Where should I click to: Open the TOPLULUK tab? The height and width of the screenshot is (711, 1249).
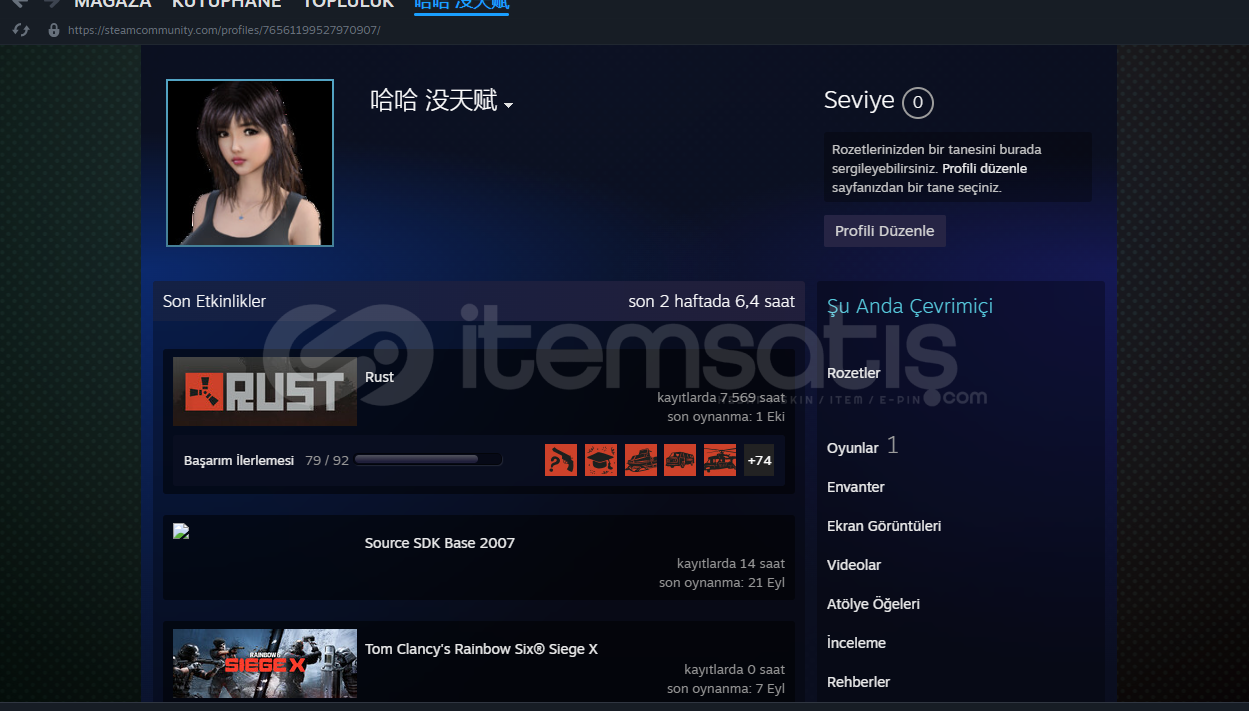click(349, 4)
